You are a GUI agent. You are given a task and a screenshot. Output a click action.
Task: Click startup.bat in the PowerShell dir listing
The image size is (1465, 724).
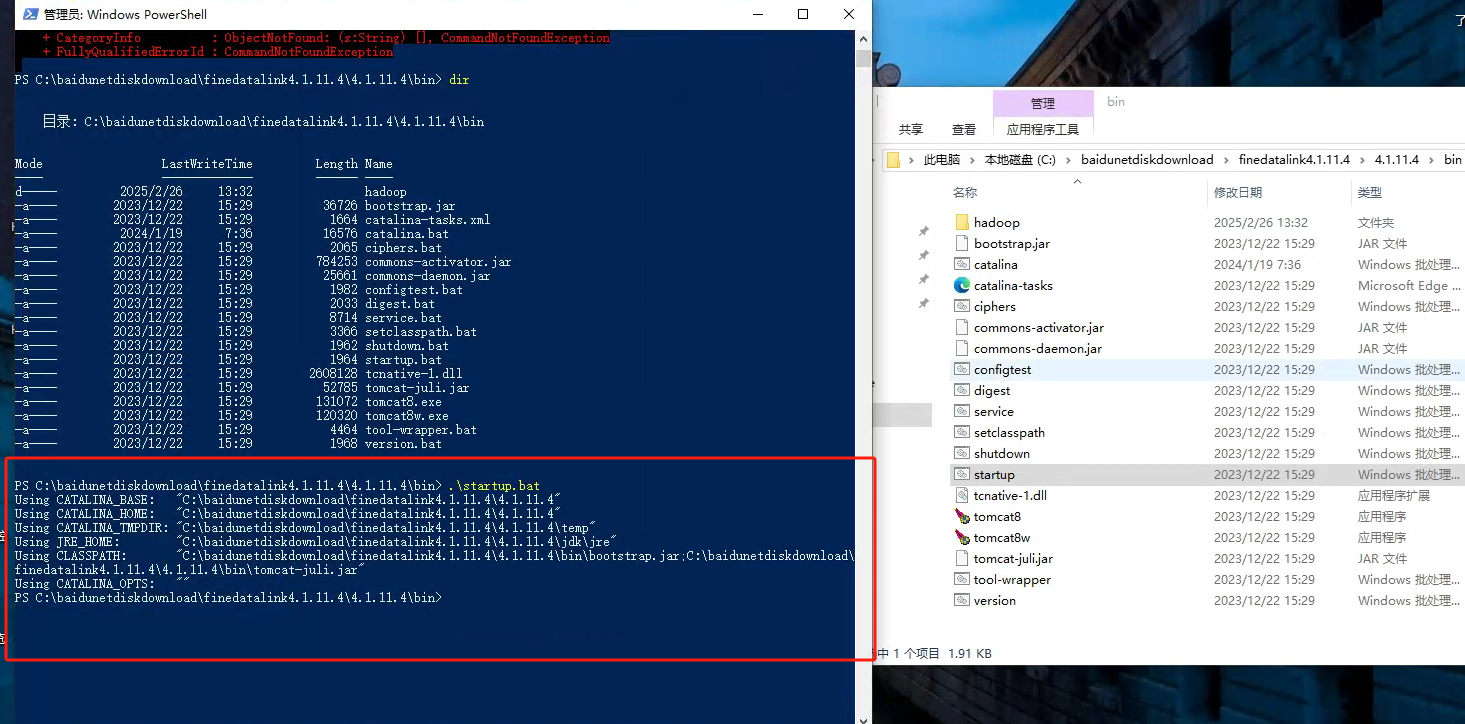pos(403,359)
